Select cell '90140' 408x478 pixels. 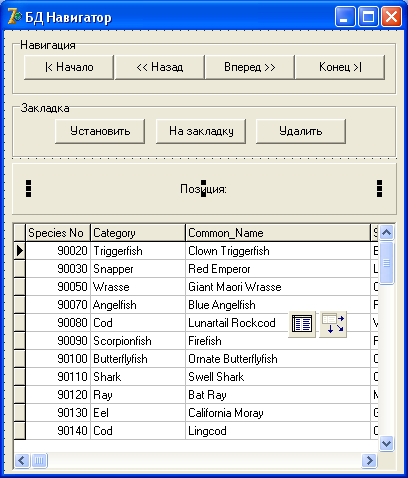pyautogui.click(x=58, y=431)
